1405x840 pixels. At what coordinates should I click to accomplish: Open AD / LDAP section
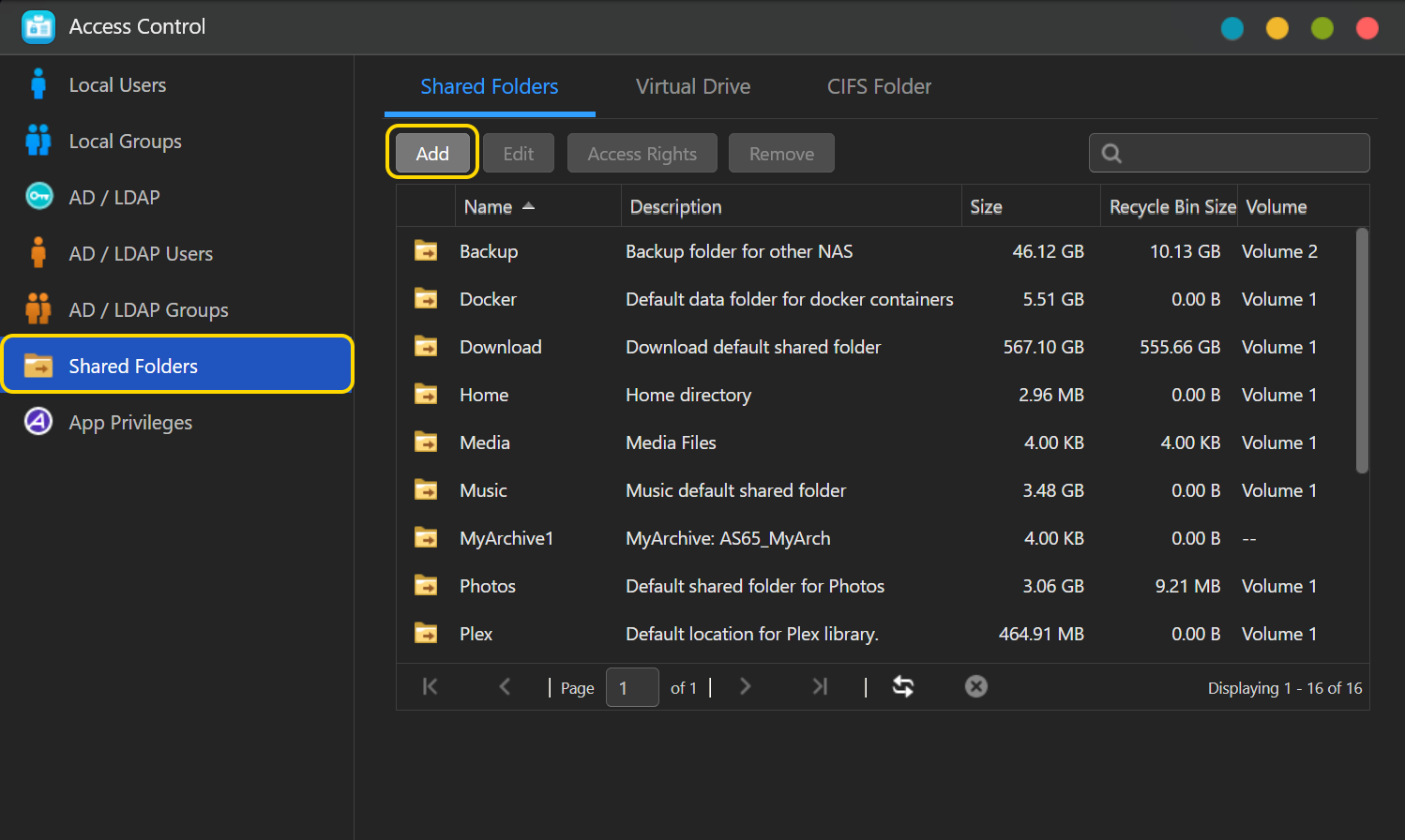click(177, 197)
